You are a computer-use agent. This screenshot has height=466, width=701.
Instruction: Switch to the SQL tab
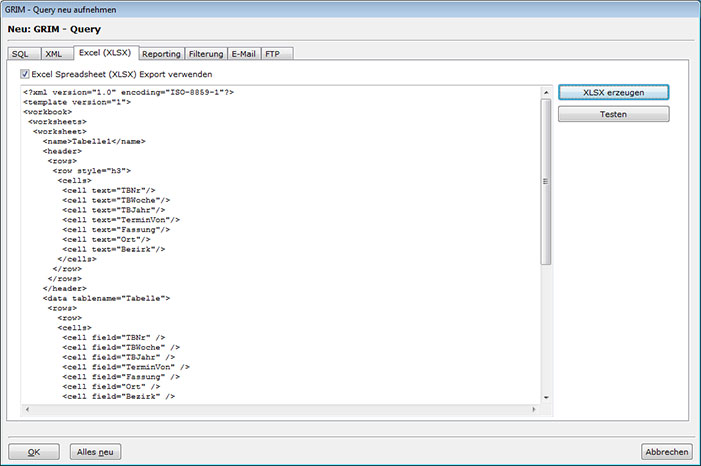[20, 54]
